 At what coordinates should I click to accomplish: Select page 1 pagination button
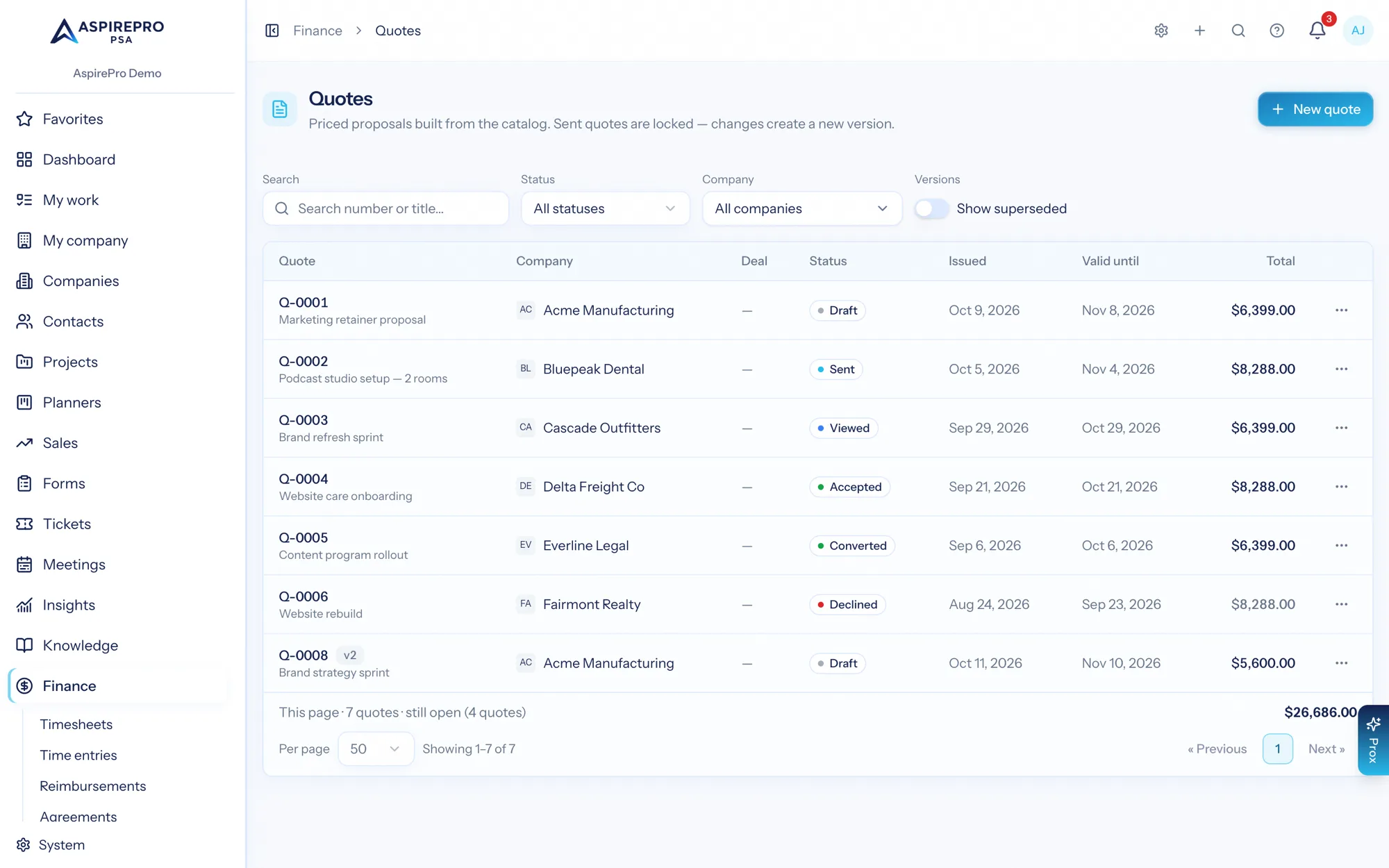pos(1277,749)
